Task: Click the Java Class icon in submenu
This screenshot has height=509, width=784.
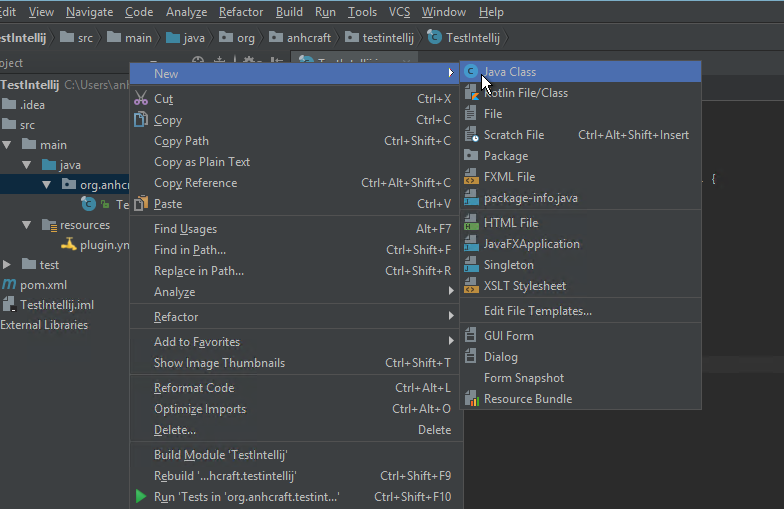Action: pyautogui.click(x=471, y=72)
